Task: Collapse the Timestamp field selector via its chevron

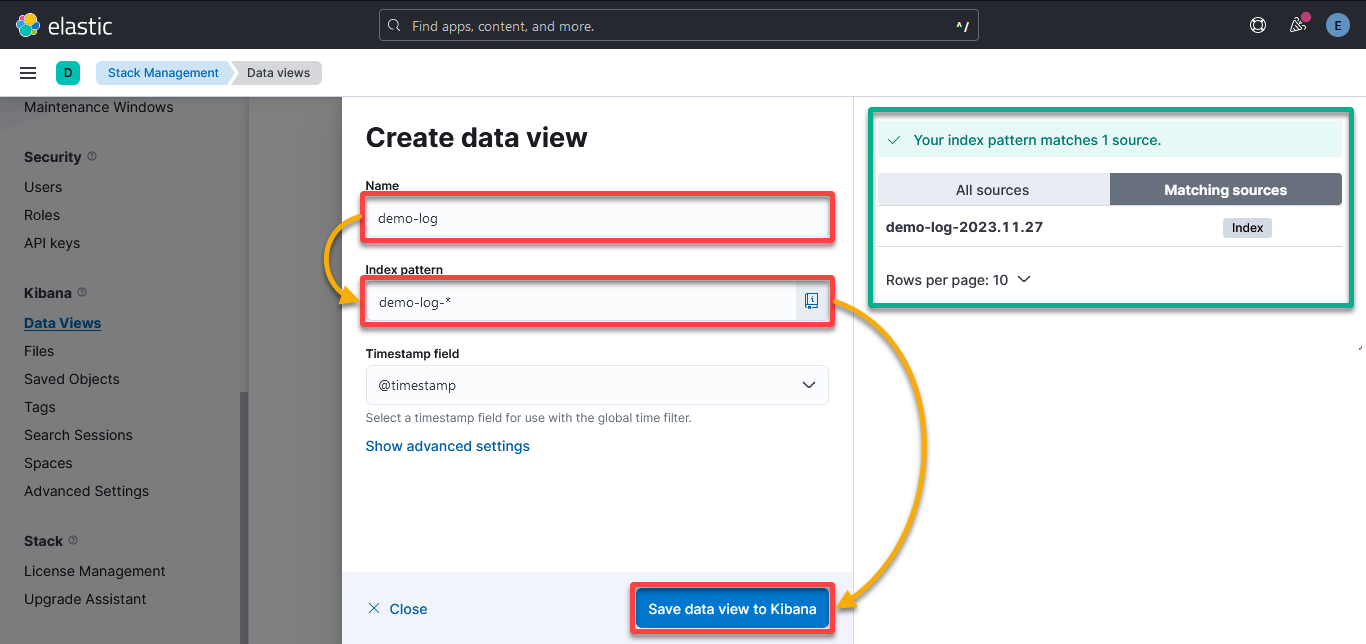Action: pyautogui.click(x=808, y=384)
